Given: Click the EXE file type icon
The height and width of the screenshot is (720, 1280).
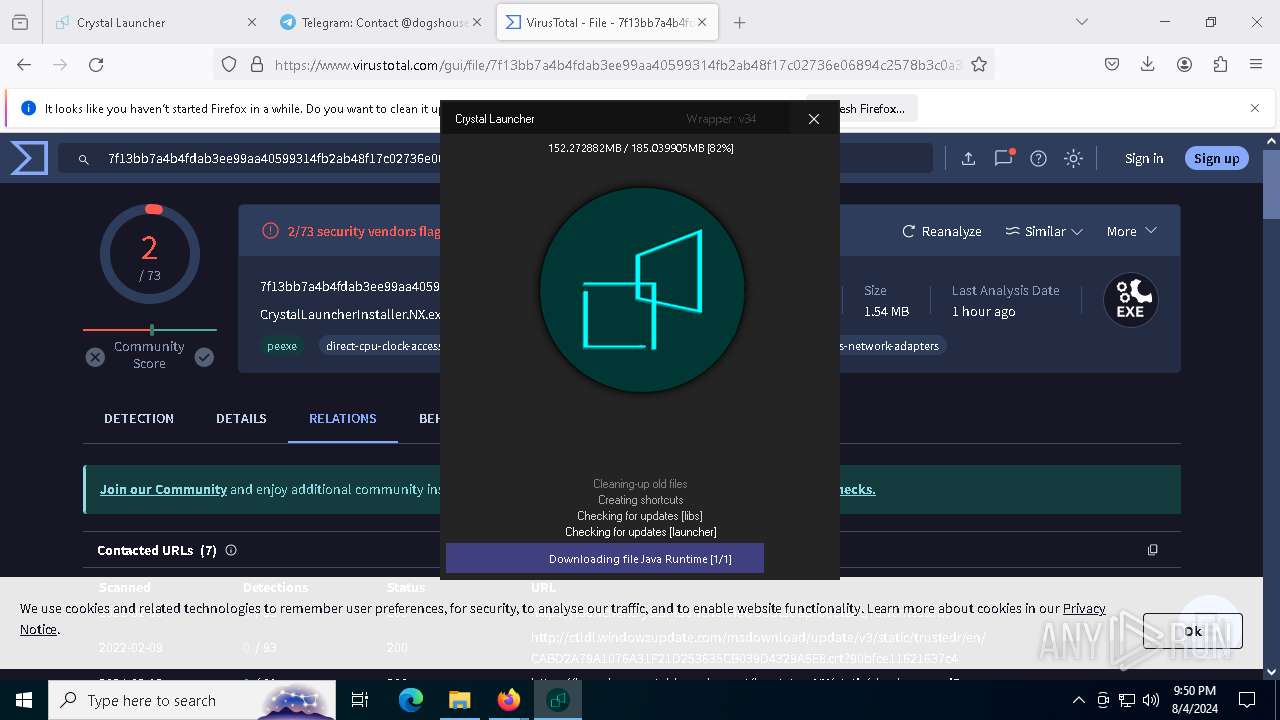Looking at the screenshot, I should coord(1130,299).
